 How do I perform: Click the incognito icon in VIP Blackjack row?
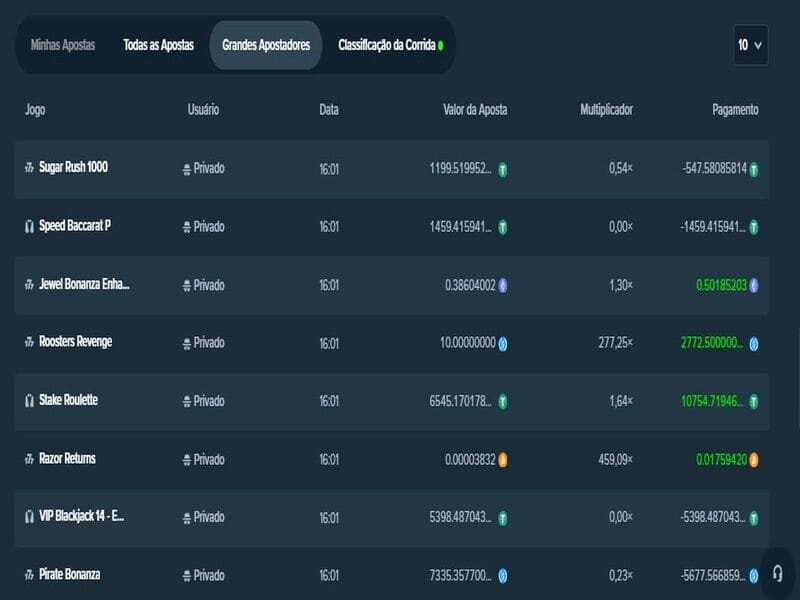(187, 518)
